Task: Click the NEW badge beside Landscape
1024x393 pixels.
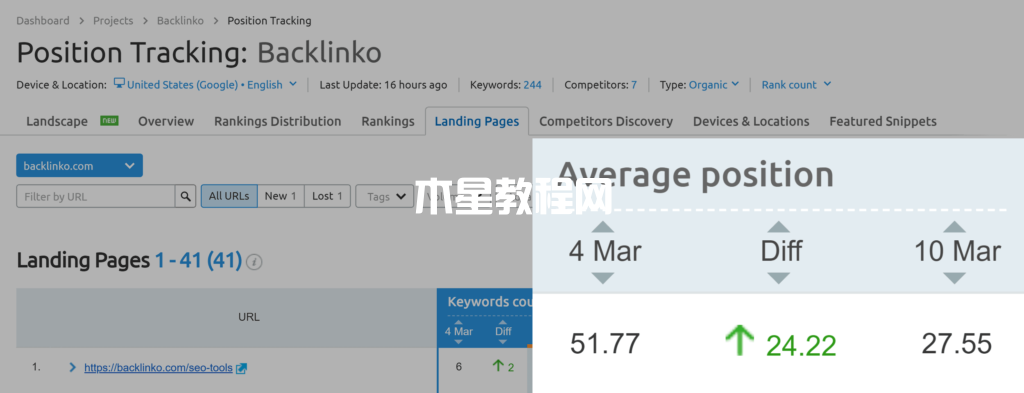Action: (x=109, y=121)
